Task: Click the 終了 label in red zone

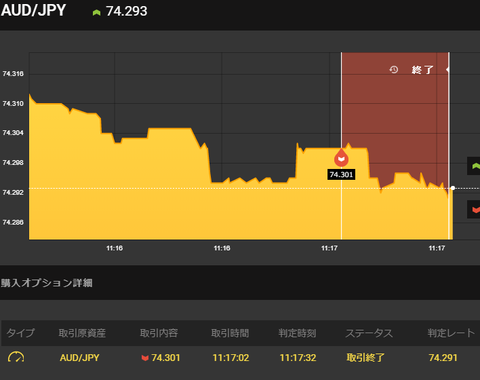Action: 422,70
